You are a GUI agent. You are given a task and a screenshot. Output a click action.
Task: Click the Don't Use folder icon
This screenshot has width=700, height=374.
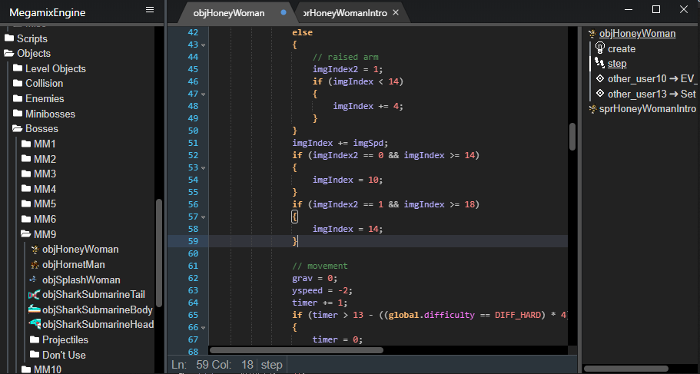[x=34, y=355]
